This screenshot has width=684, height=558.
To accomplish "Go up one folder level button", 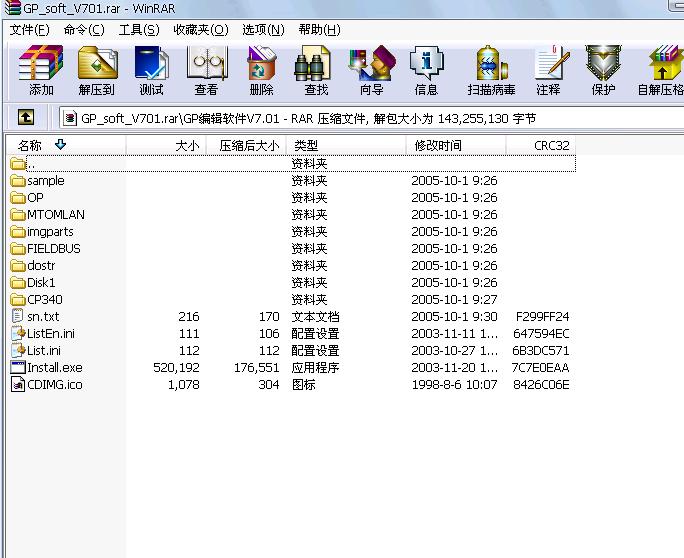I will pyautogui.click(x=26, y=118).
